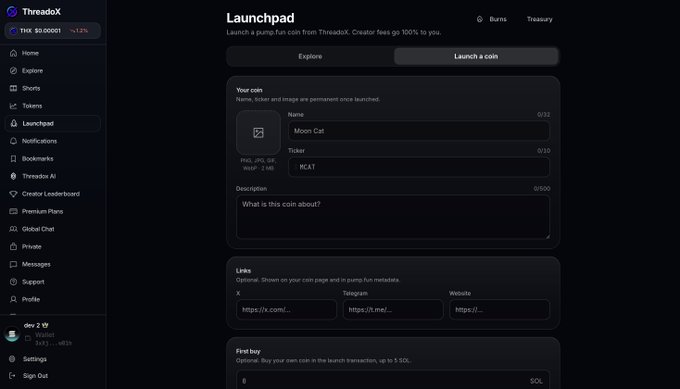Open Shorts menu label
This screenshot has width=680, height=389.
click(31, 88)
